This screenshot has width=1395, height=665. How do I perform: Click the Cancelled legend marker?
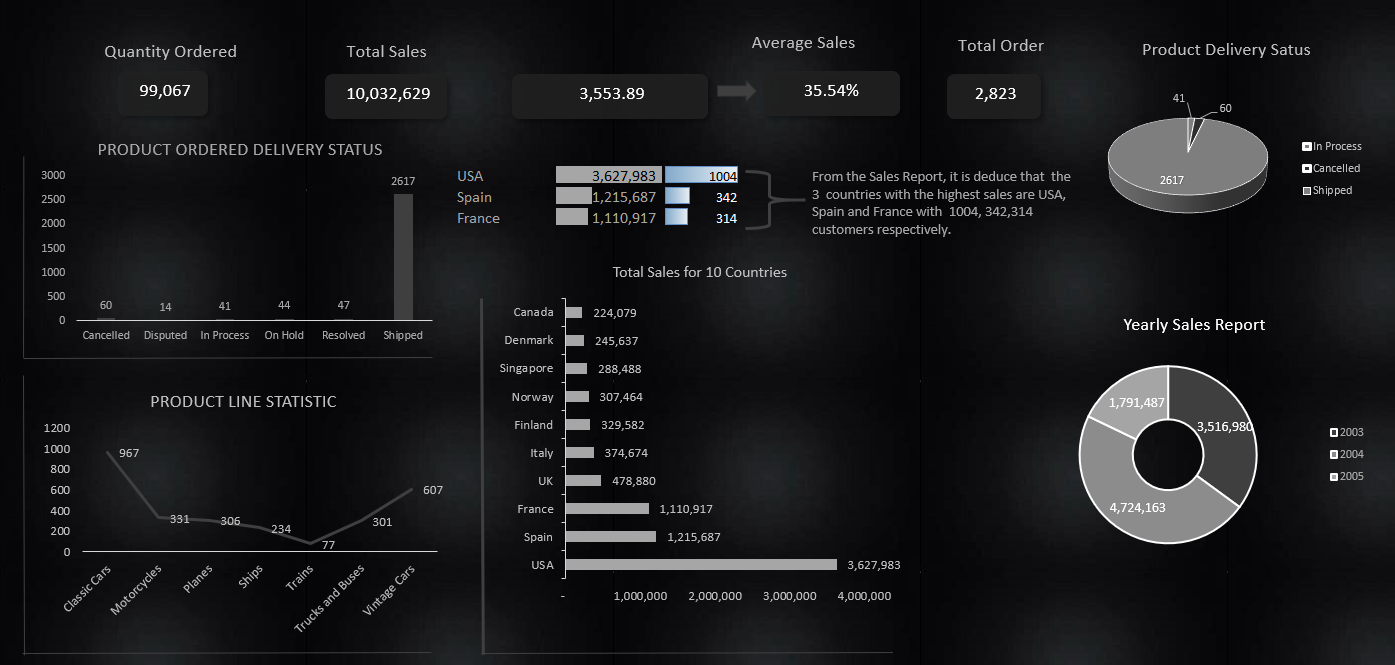pyautogui.click(x=1307, y=169)
